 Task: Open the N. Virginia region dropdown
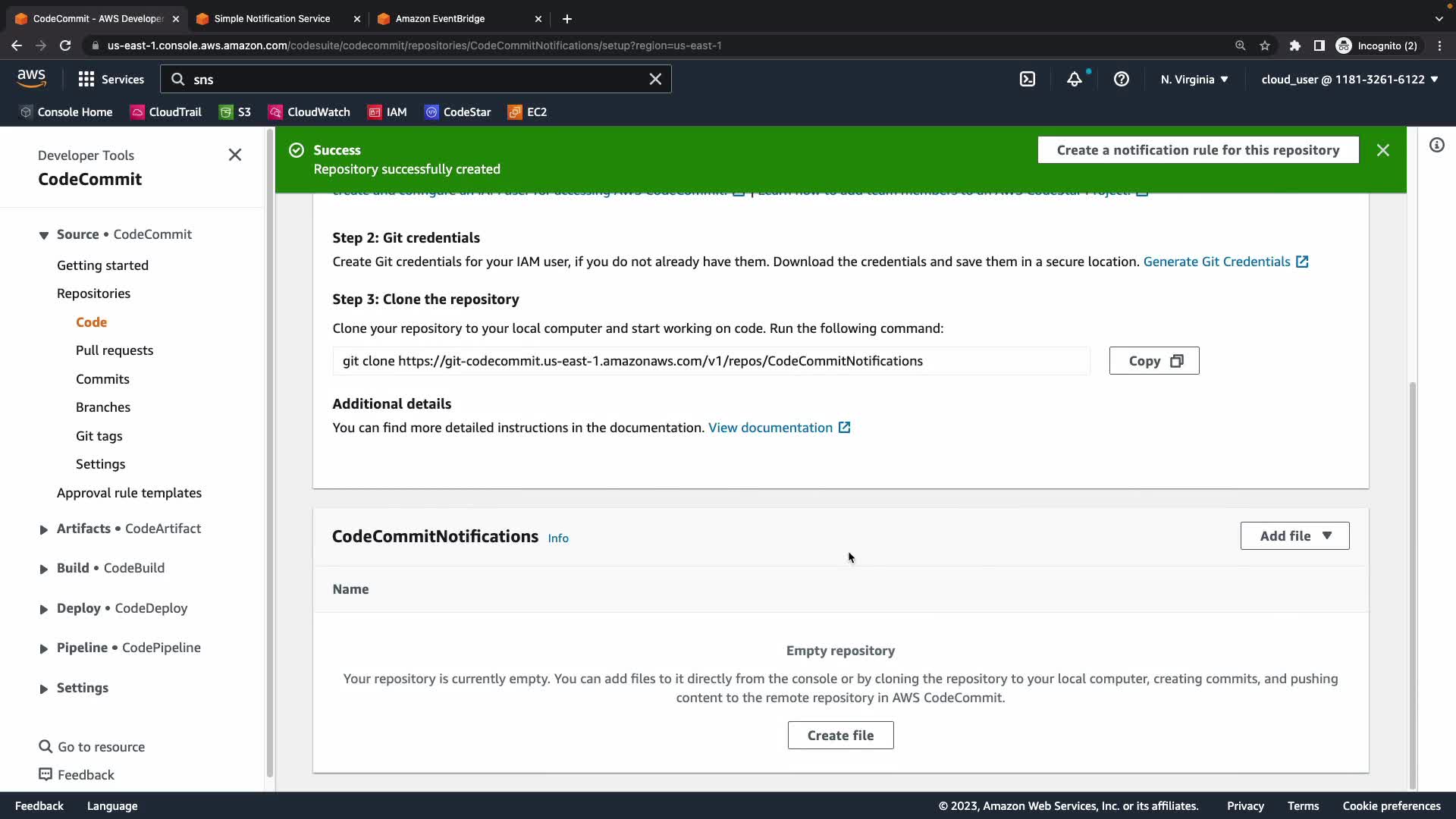[1194, 79]
